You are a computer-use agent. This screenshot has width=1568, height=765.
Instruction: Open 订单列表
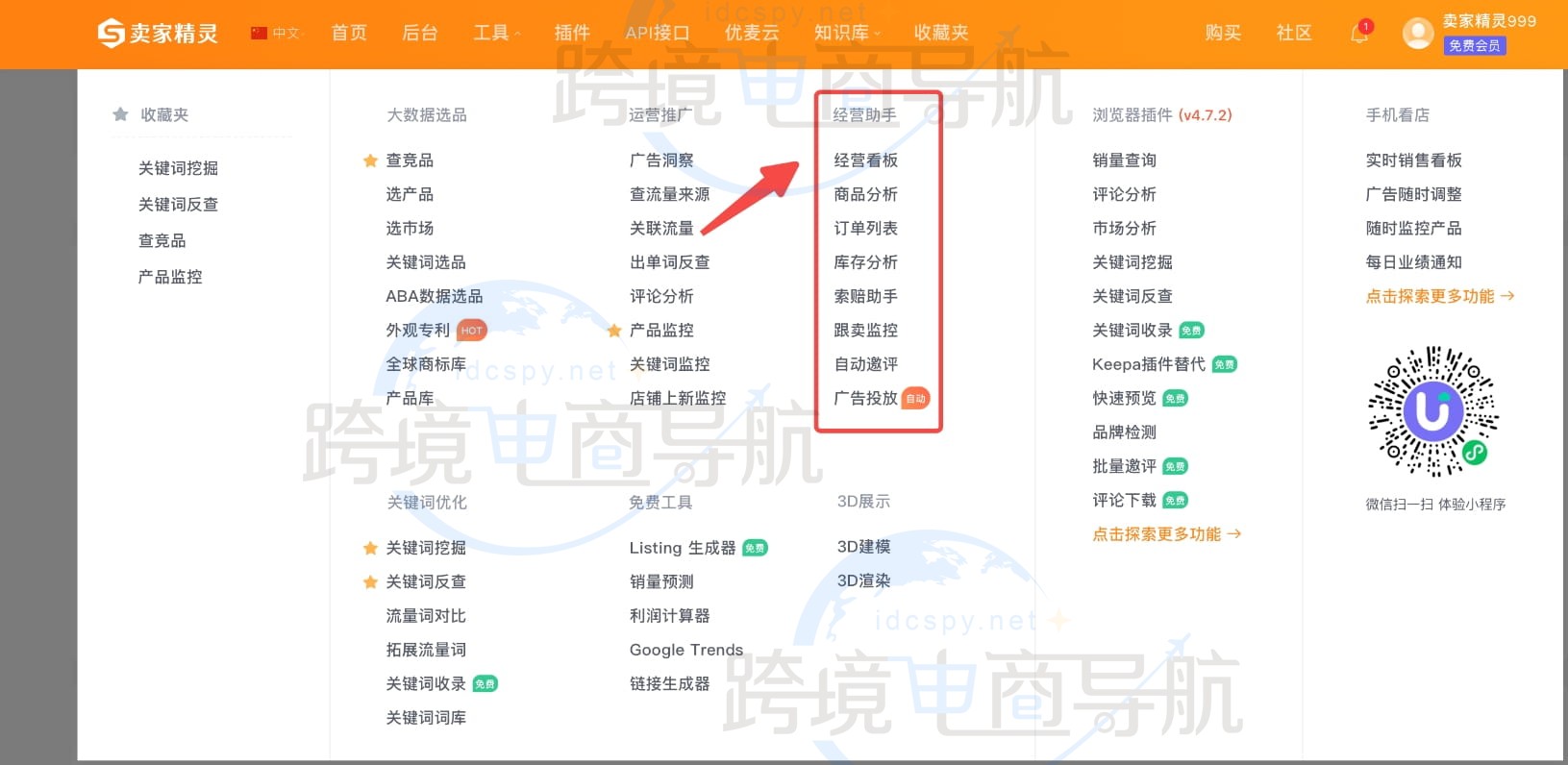[x=866, y=228]
